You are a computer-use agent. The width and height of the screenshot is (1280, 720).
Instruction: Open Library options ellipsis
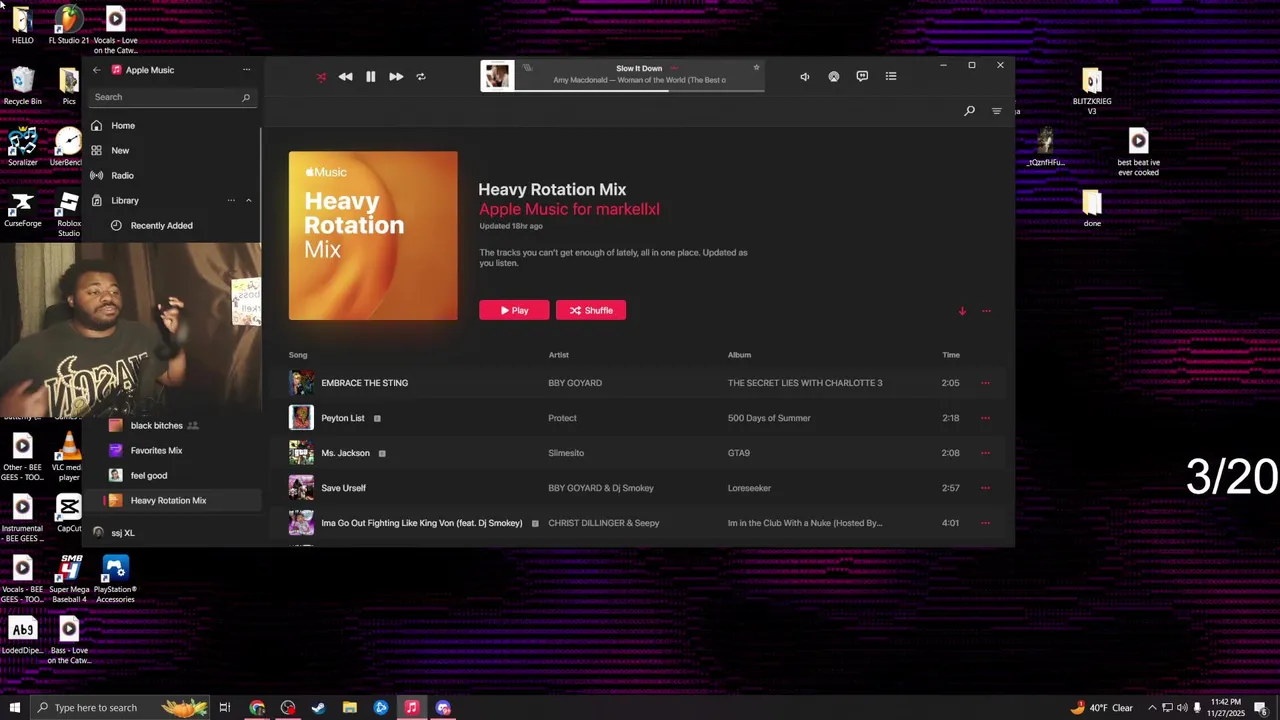pyautogui.click(x=231, y=200)
